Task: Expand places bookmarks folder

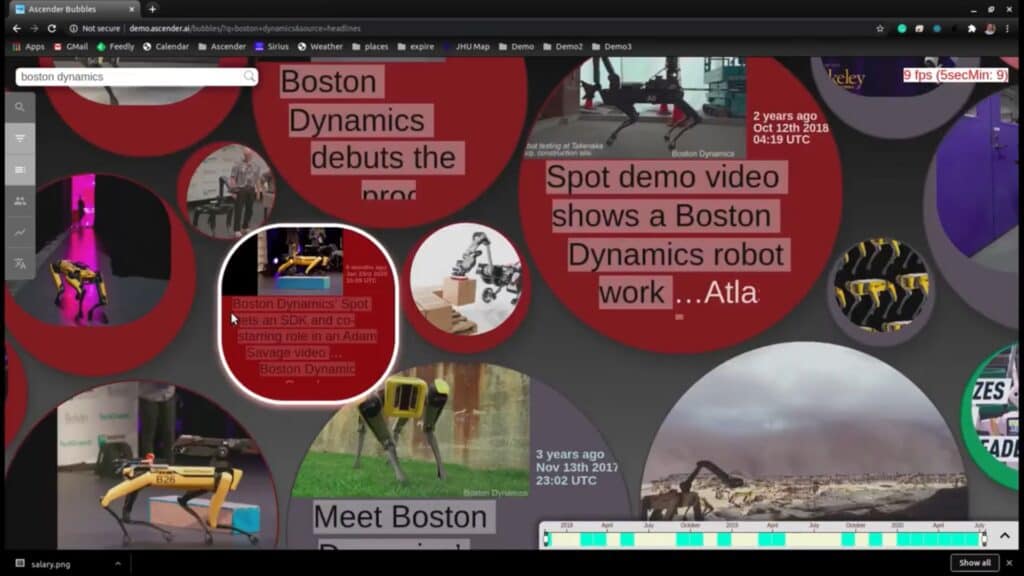Action: (370, 46)
